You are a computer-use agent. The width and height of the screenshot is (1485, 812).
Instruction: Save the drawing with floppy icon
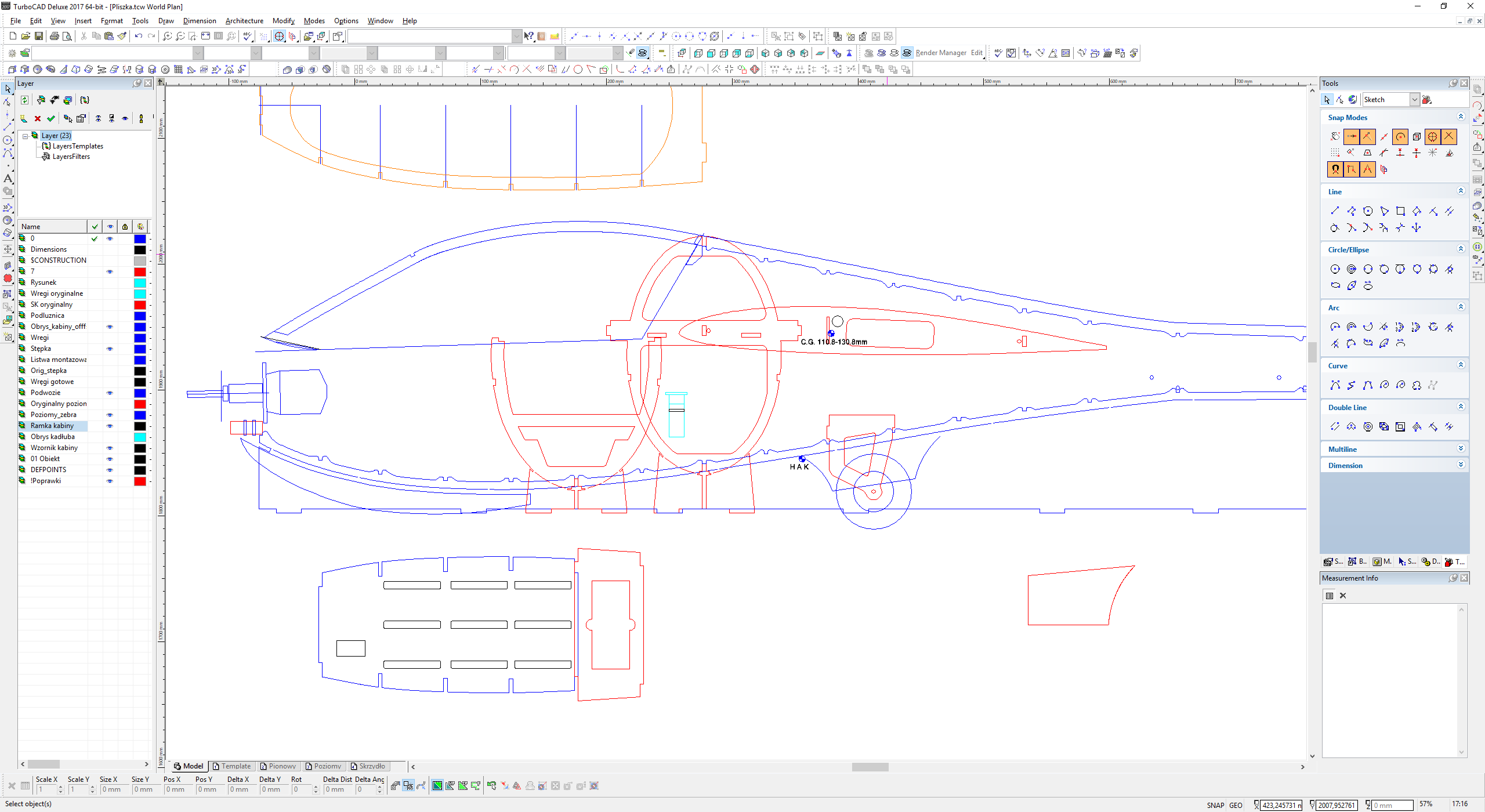coord(38,36)
